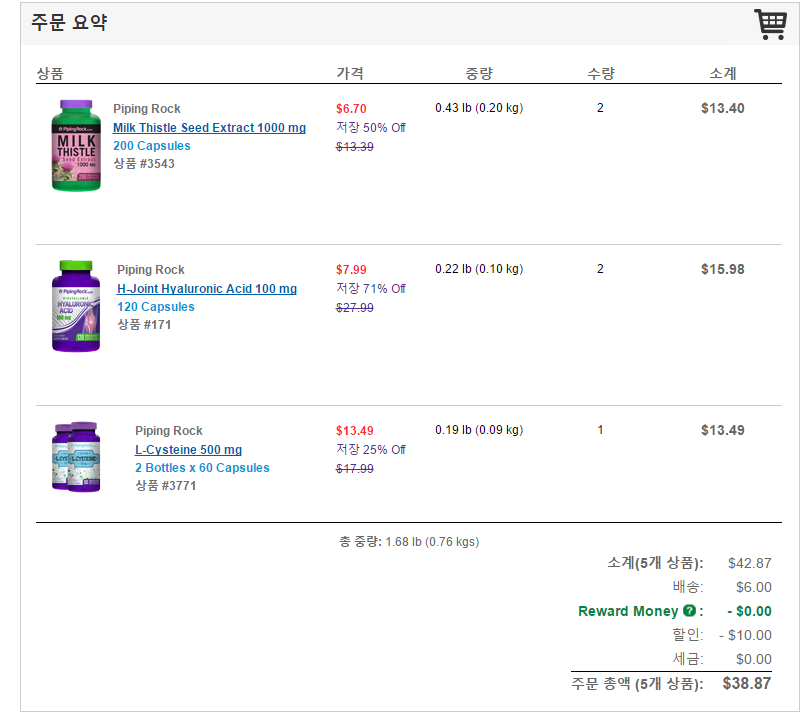Click the Reward Money help icon
This screenshot has width=800, height=713.
click(689, 611)
